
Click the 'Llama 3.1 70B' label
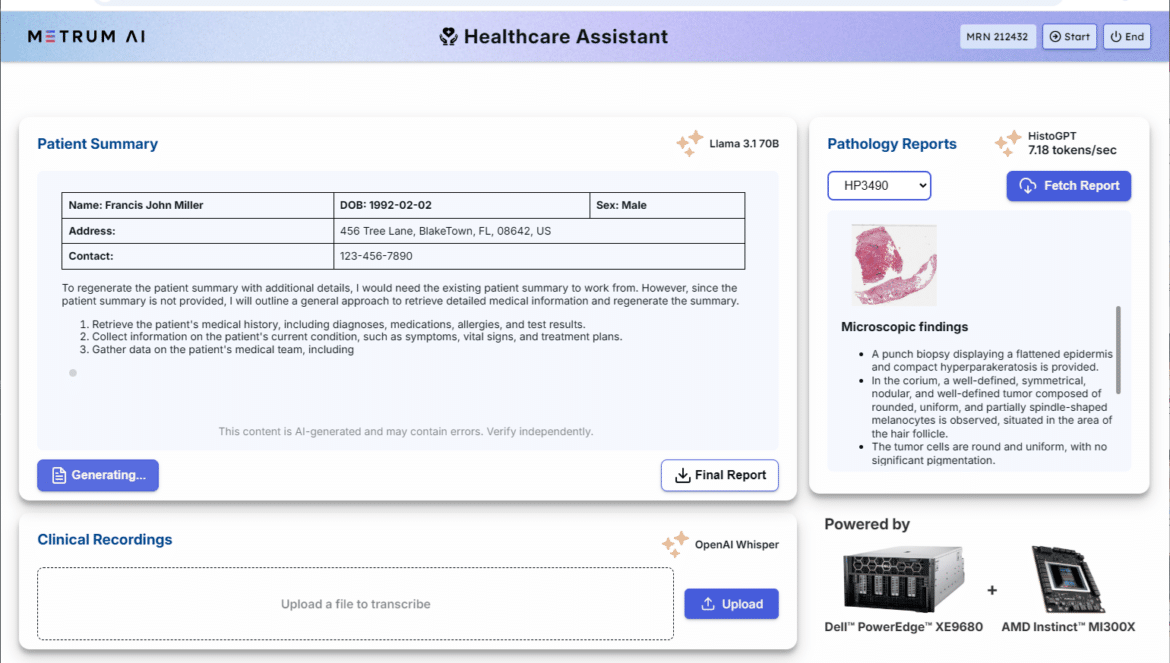[x=744, y=143]
